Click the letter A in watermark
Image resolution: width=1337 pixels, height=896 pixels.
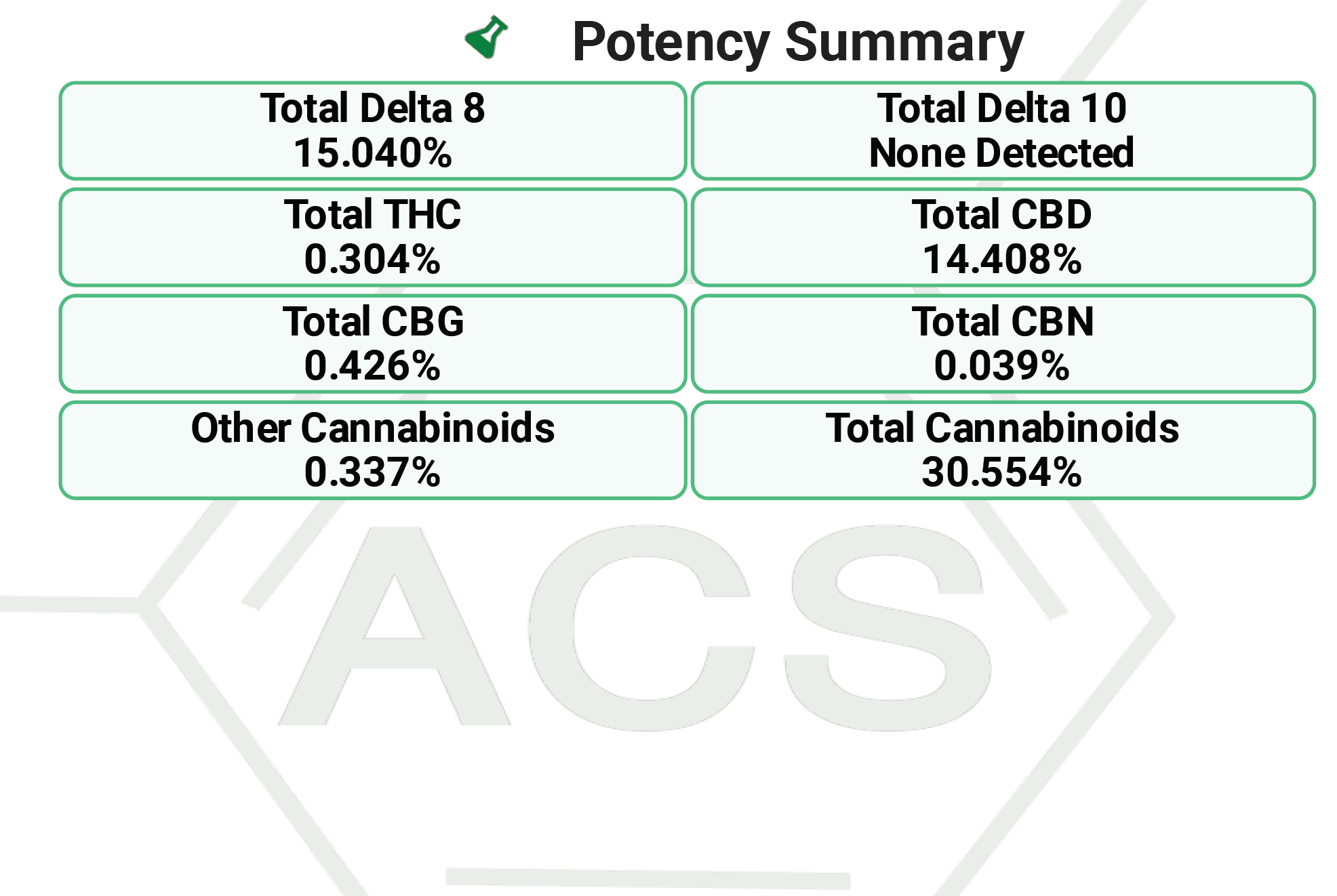395,626
